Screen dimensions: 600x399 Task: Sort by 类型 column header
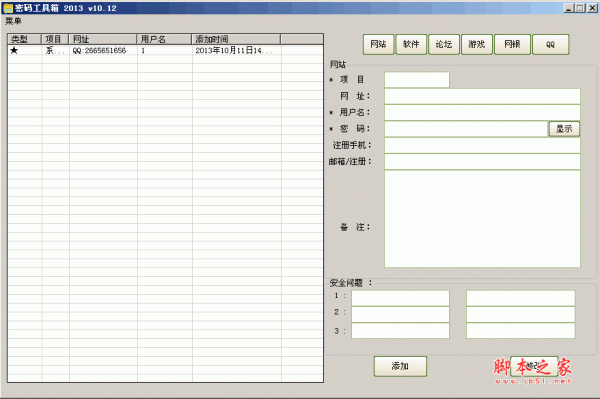click(24, 39)
